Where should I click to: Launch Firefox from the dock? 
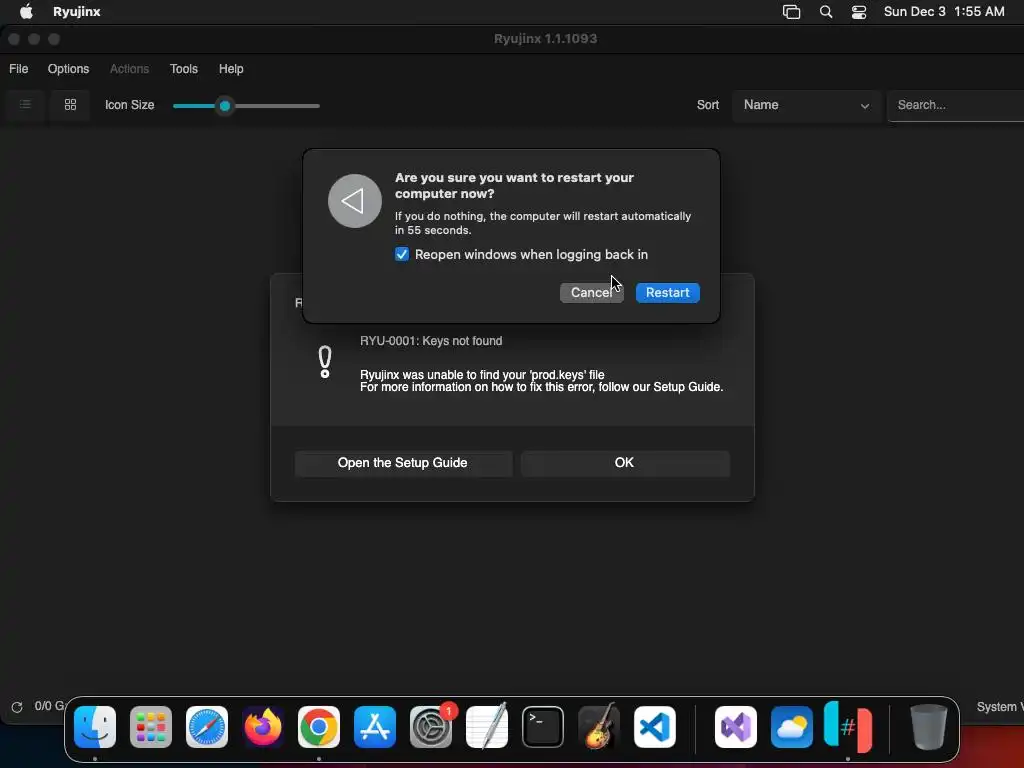coord(263,727)
